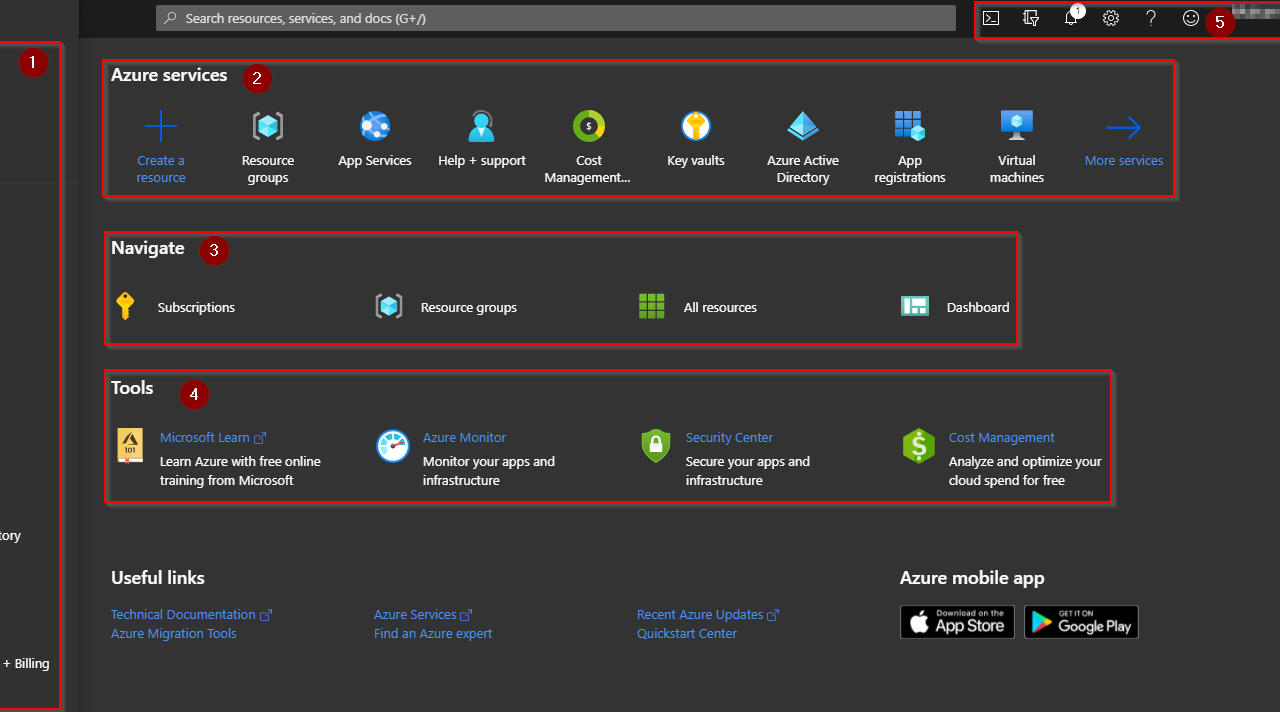Open the Directory + subscription filter icon
This screenshot has width=1280, height=712.
pyautogui.click(x=1031, y=18)
